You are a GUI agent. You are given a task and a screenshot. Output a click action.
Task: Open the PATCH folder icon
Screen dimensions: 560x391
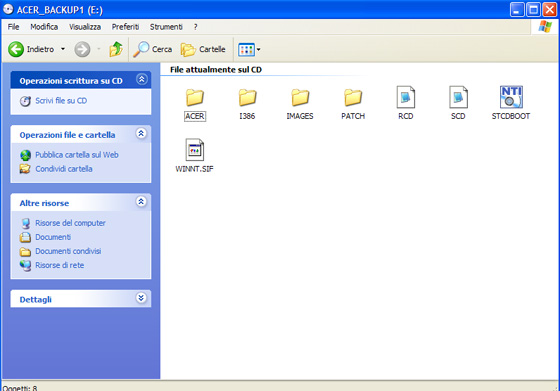[353, 97]
